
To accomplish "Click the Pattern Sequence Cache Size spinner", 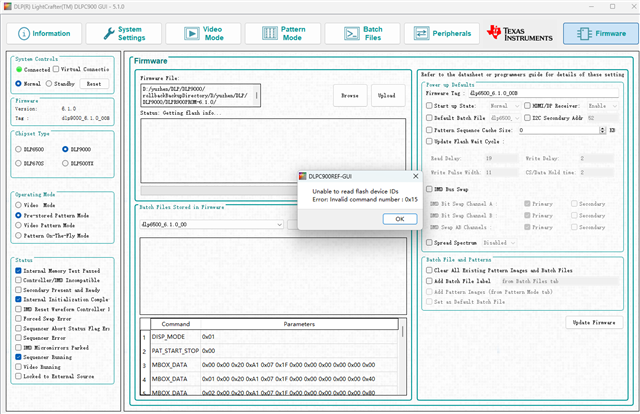I will point(602,130).
